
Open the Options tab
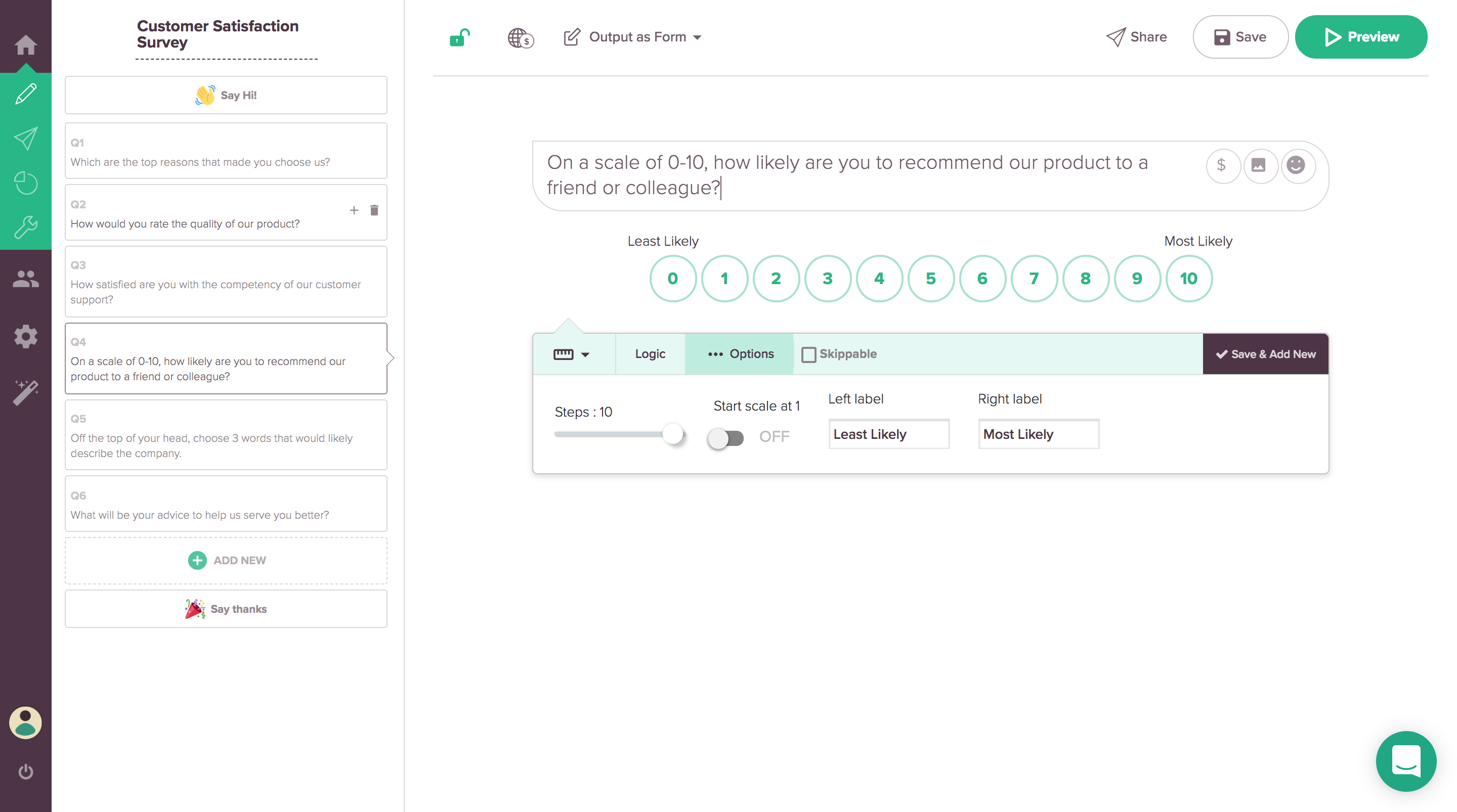[x=740, y=354]
